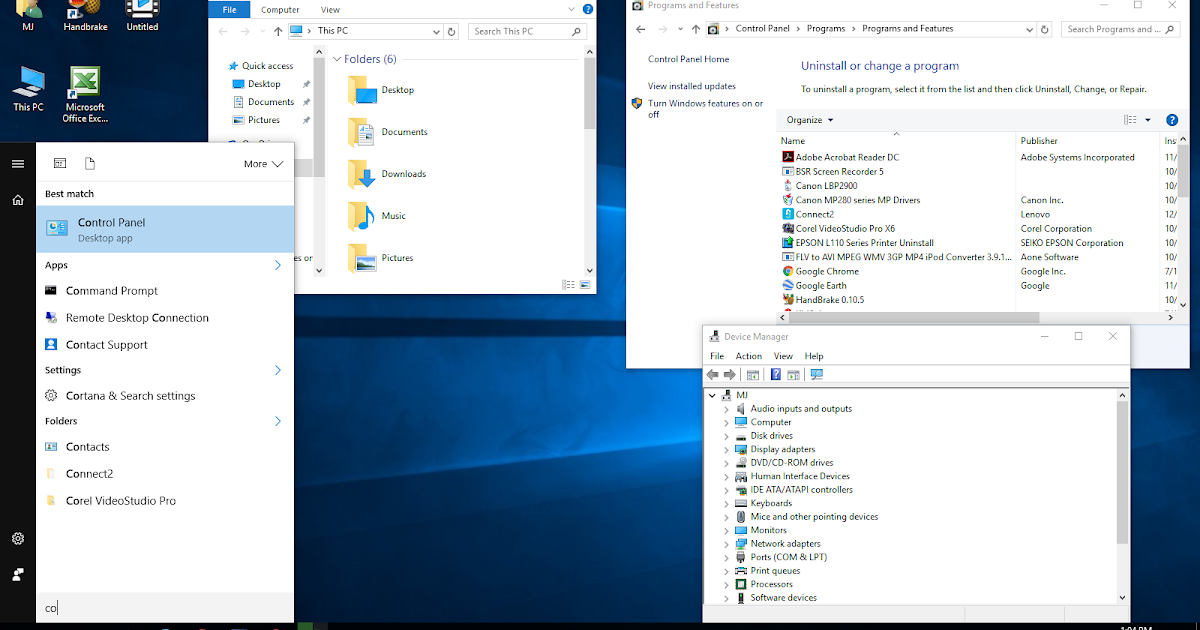Click File Explorer vertical scrollbar

(x=589, y=95)
